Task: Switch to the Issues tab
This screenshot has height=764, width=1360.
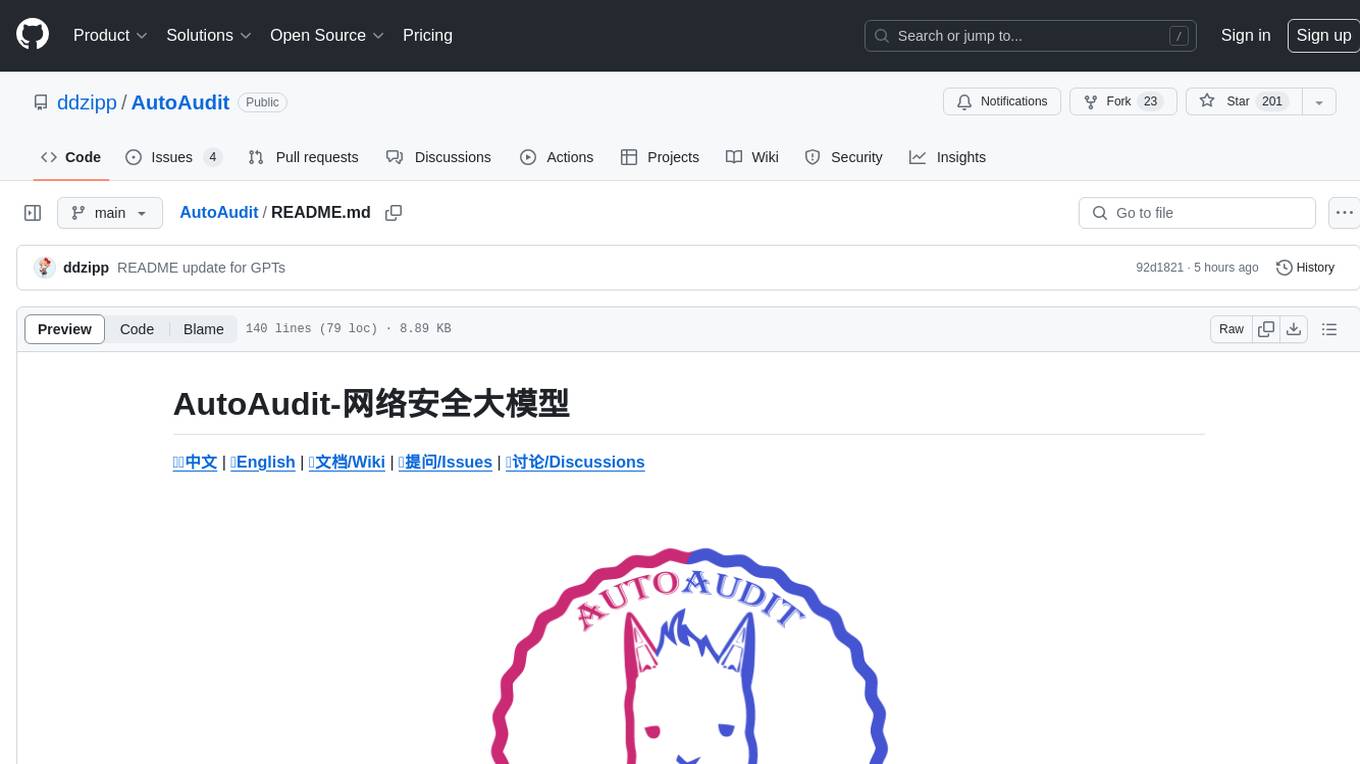Action: pyautogui.click(x=173, y=157)
